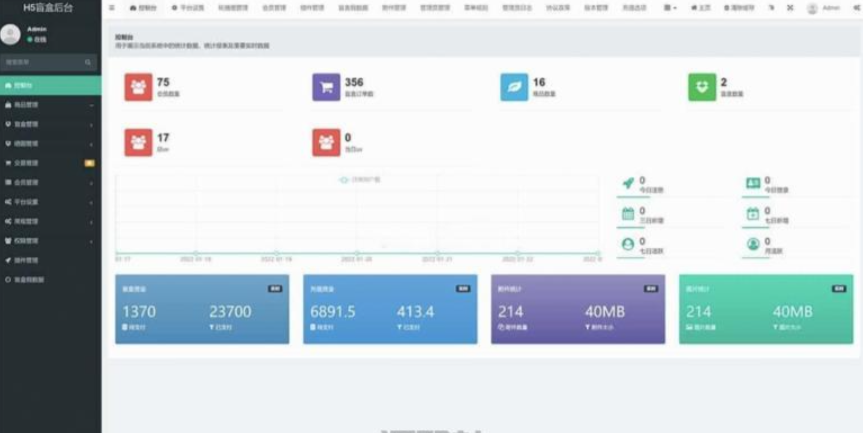This screenshot has height=433, width=863.
Task: Click the badge on the 6891.5 blue card
Action: pos(463,289)
